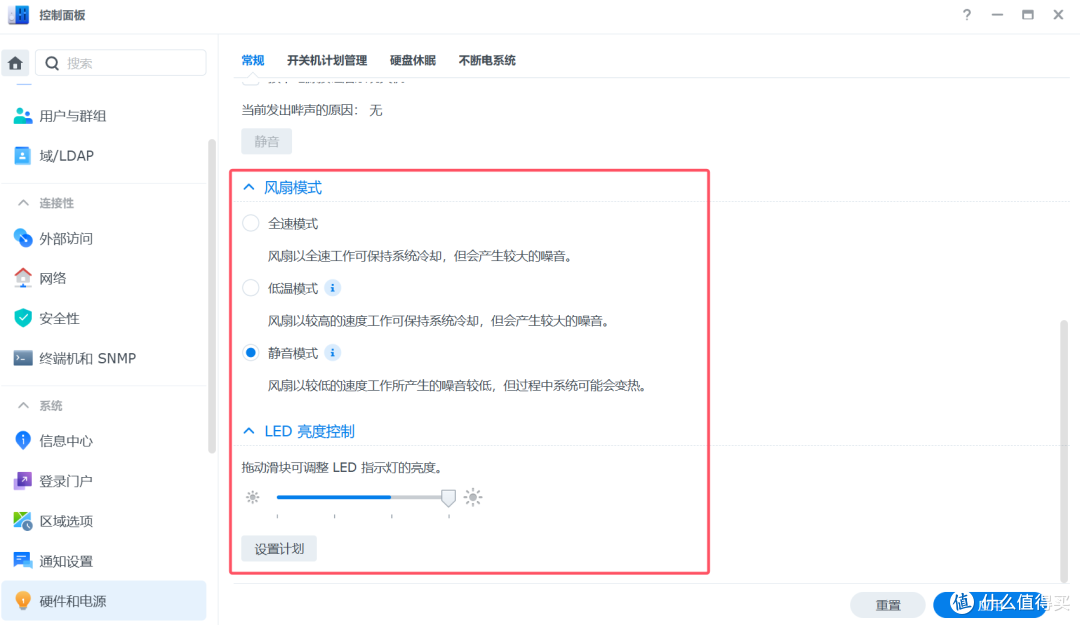Viewport: 1080px width, 625px height.
Task: Select the 全速模式 radio button
Action: [x=250, y=222]
